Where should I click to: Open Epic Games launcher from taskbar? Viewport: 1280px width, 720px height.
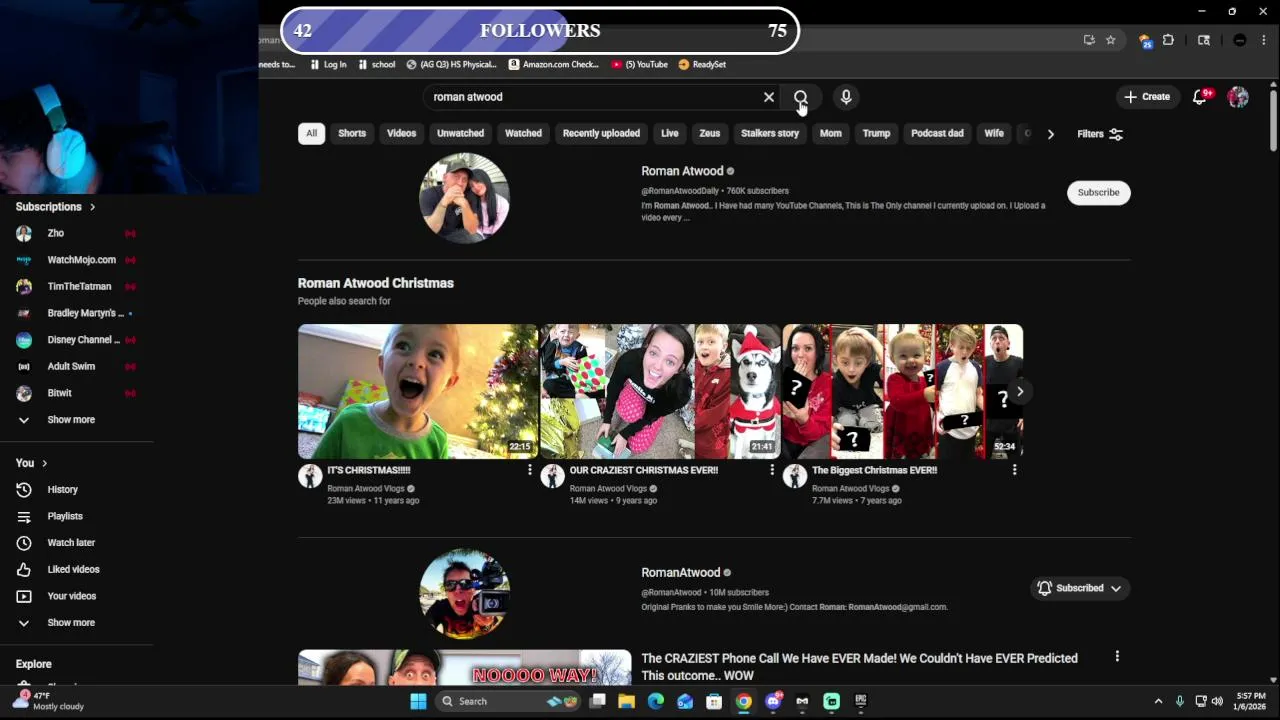point(861,701)
